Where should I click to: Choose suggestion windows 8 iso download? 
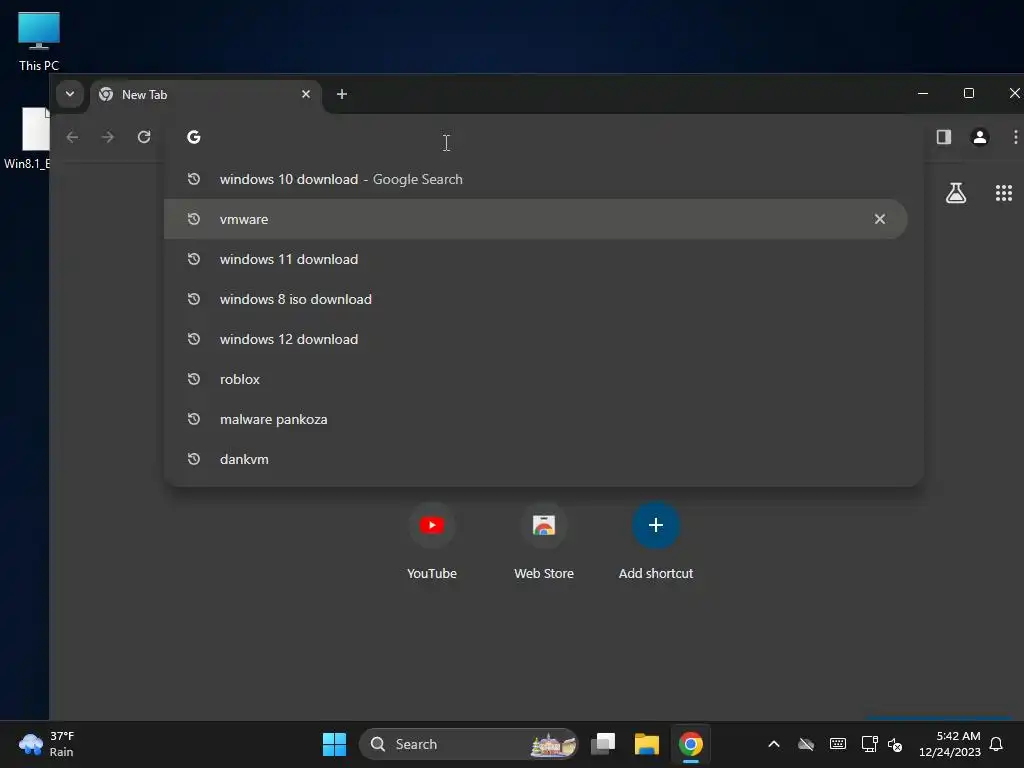pos(536,299)
